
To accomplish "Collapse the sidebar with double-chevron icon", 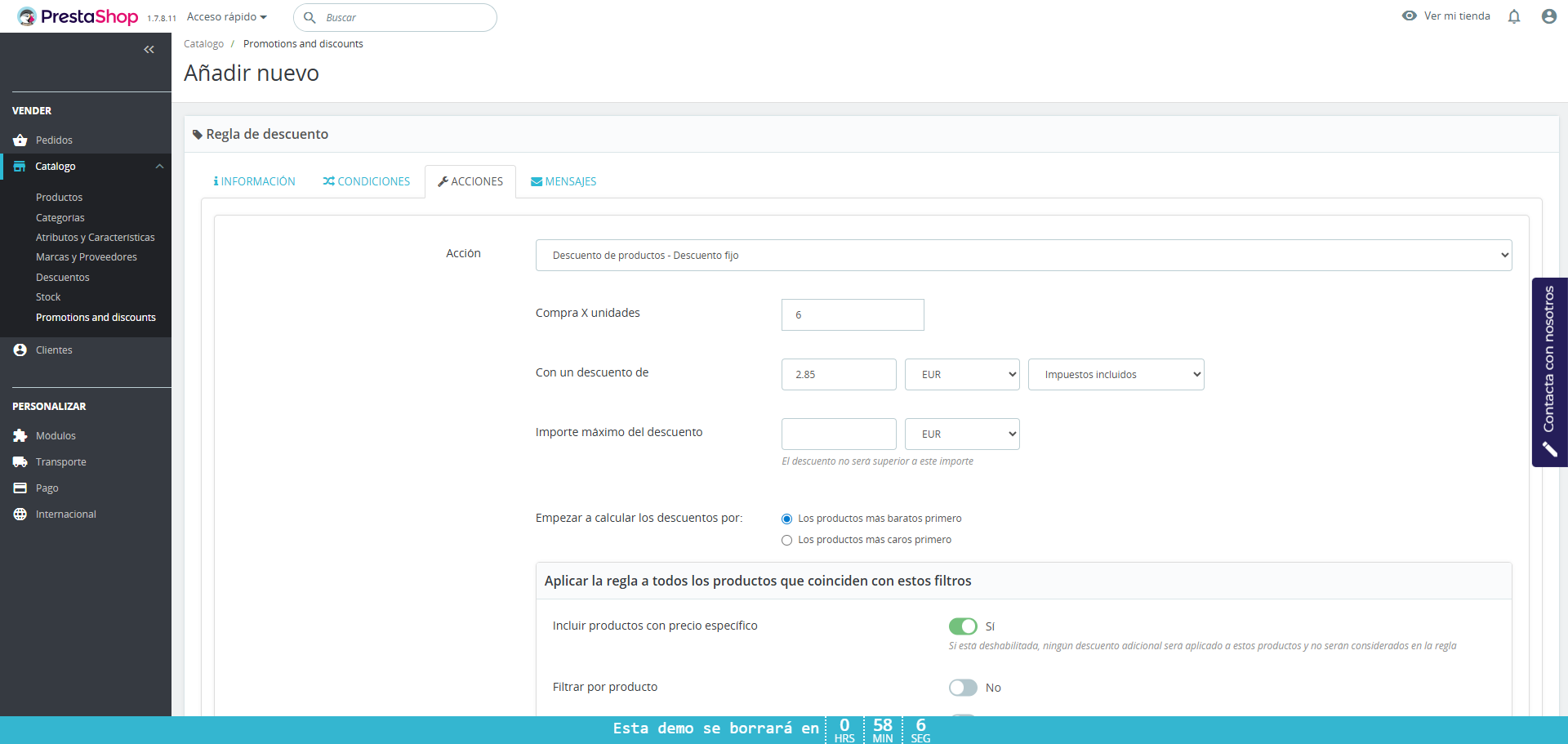I will pyautogui.click(x=149, y=50).
